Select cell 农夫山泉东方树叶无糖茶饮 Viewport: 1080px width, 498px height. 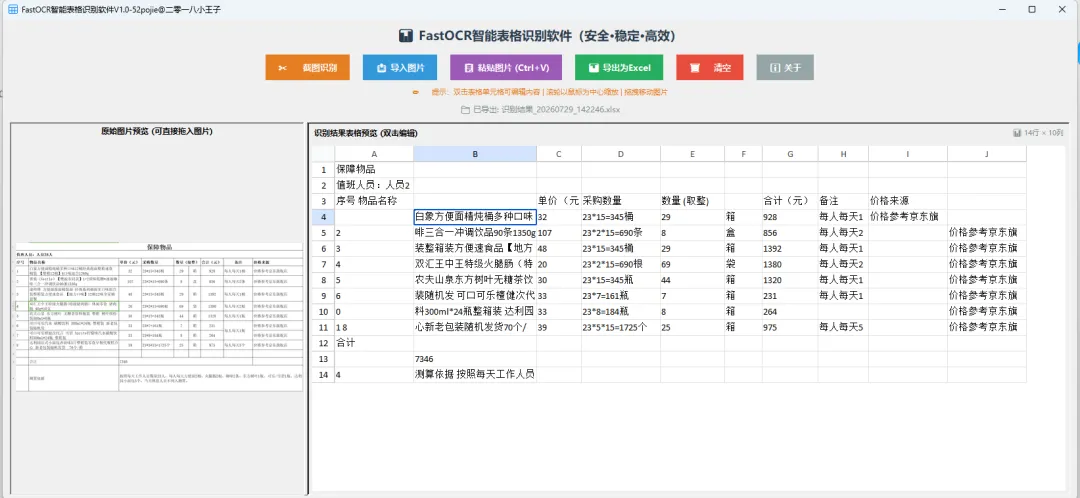[475, 280]
